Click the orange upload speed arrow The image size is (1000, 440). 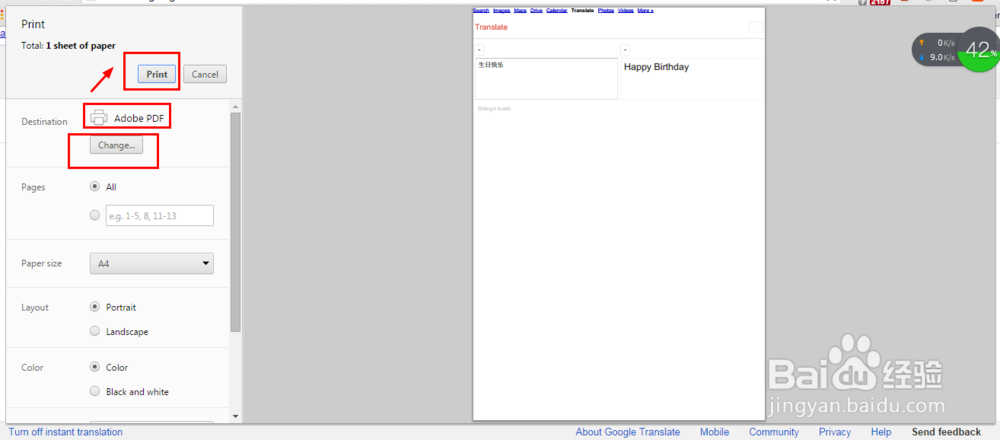pos(921,43)
